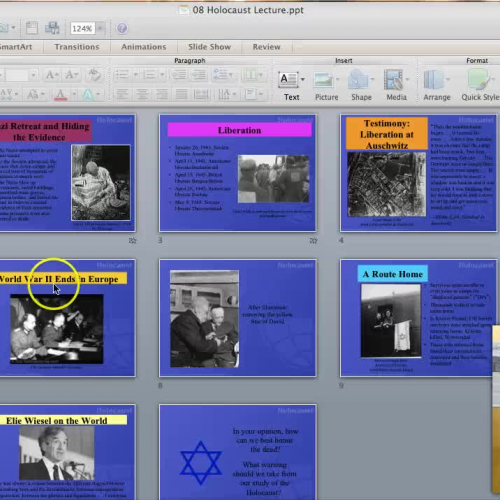The width and height of the screenshot is (500, 500).
Task: Click the Shape insert icon
Action: [x=358, y=79]
